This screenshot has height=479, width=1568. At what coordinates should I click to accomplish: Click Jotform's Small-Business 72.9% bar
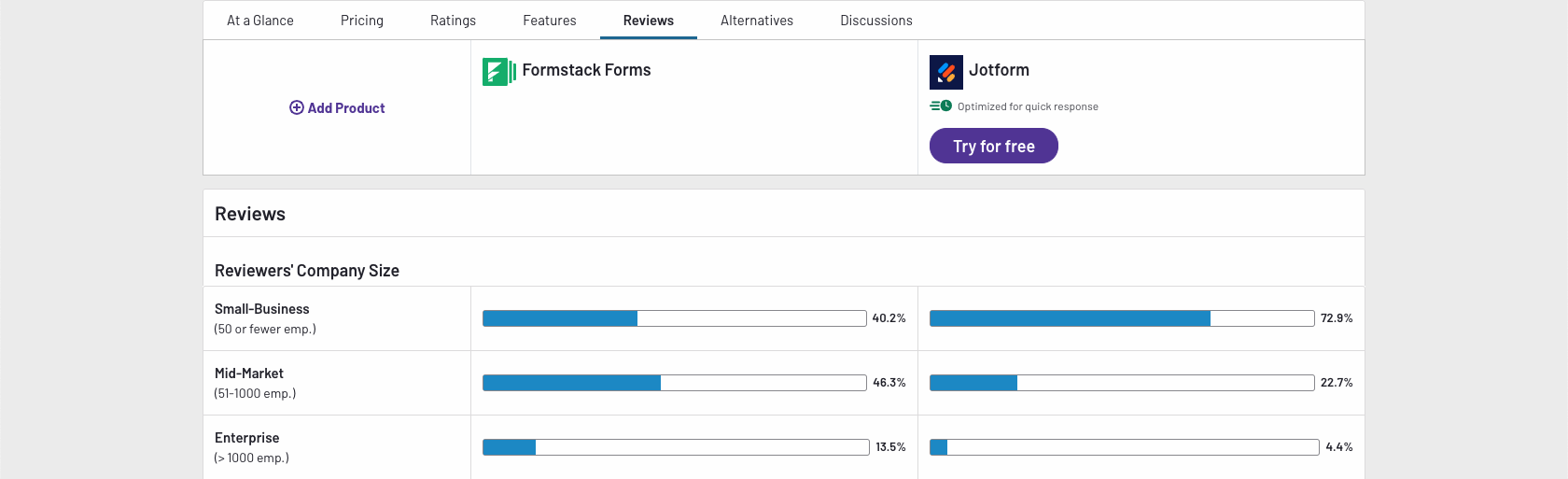click(1122, 318)
